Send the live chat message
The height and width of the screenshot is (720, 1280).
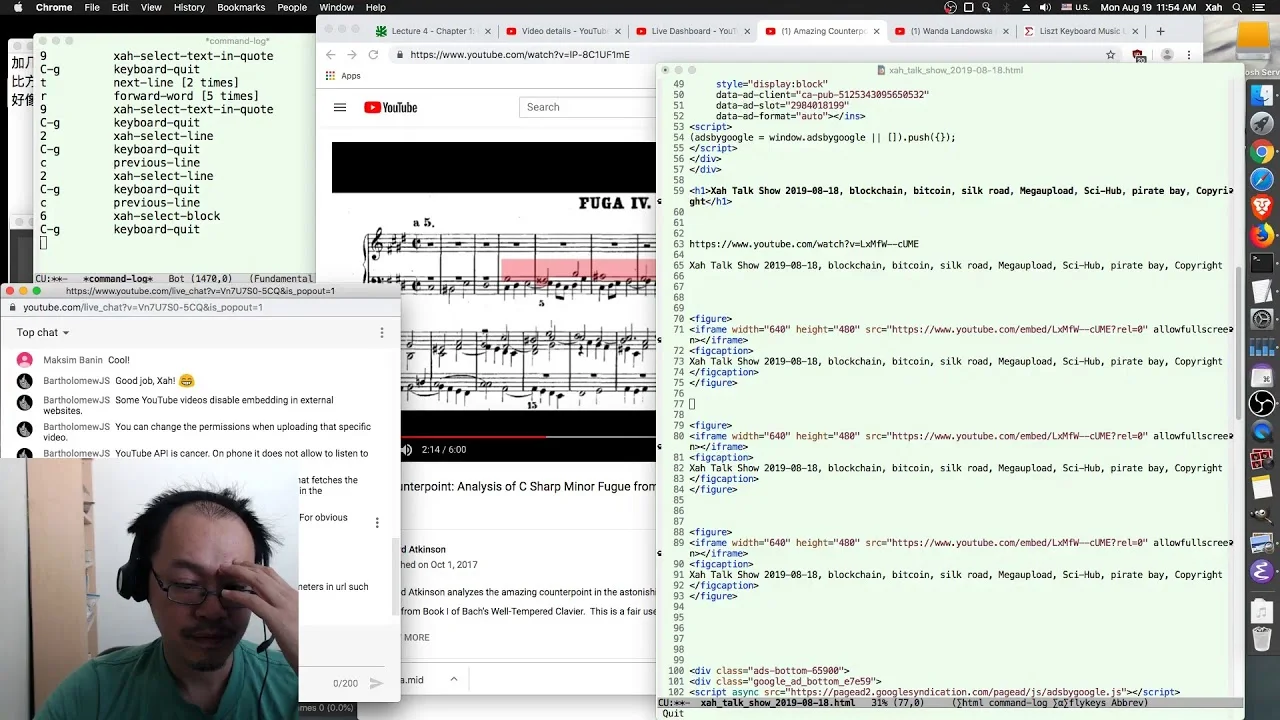click(x=376, y=683)
